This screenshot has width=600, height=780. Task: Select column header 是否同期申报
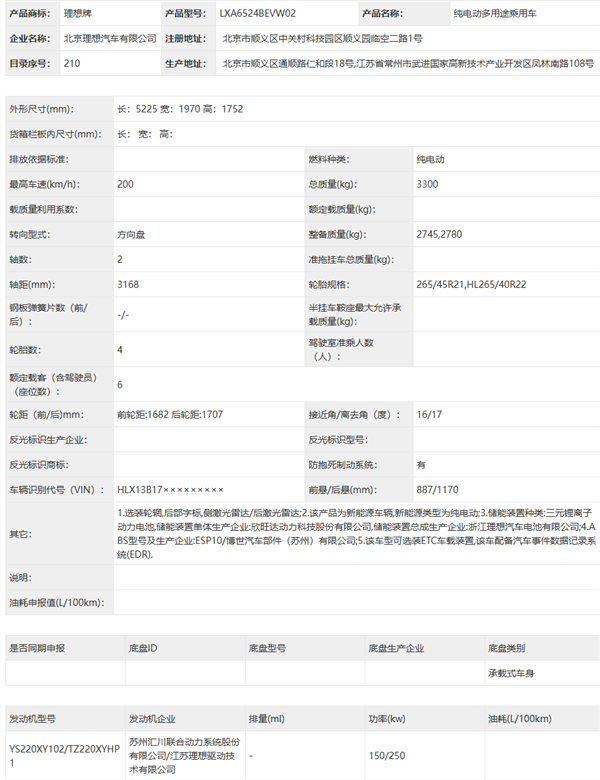coord(37,648)
